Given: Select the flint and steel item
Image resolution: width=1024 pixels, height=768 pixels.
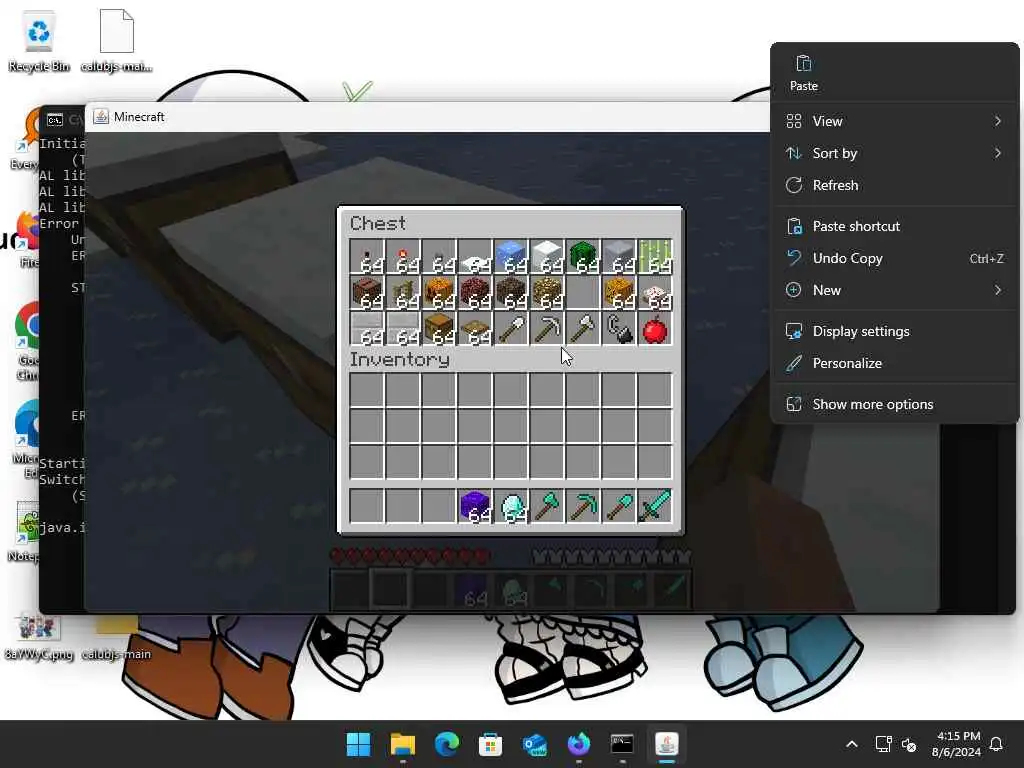Looking at the screenshot, I should coord(618,328).
